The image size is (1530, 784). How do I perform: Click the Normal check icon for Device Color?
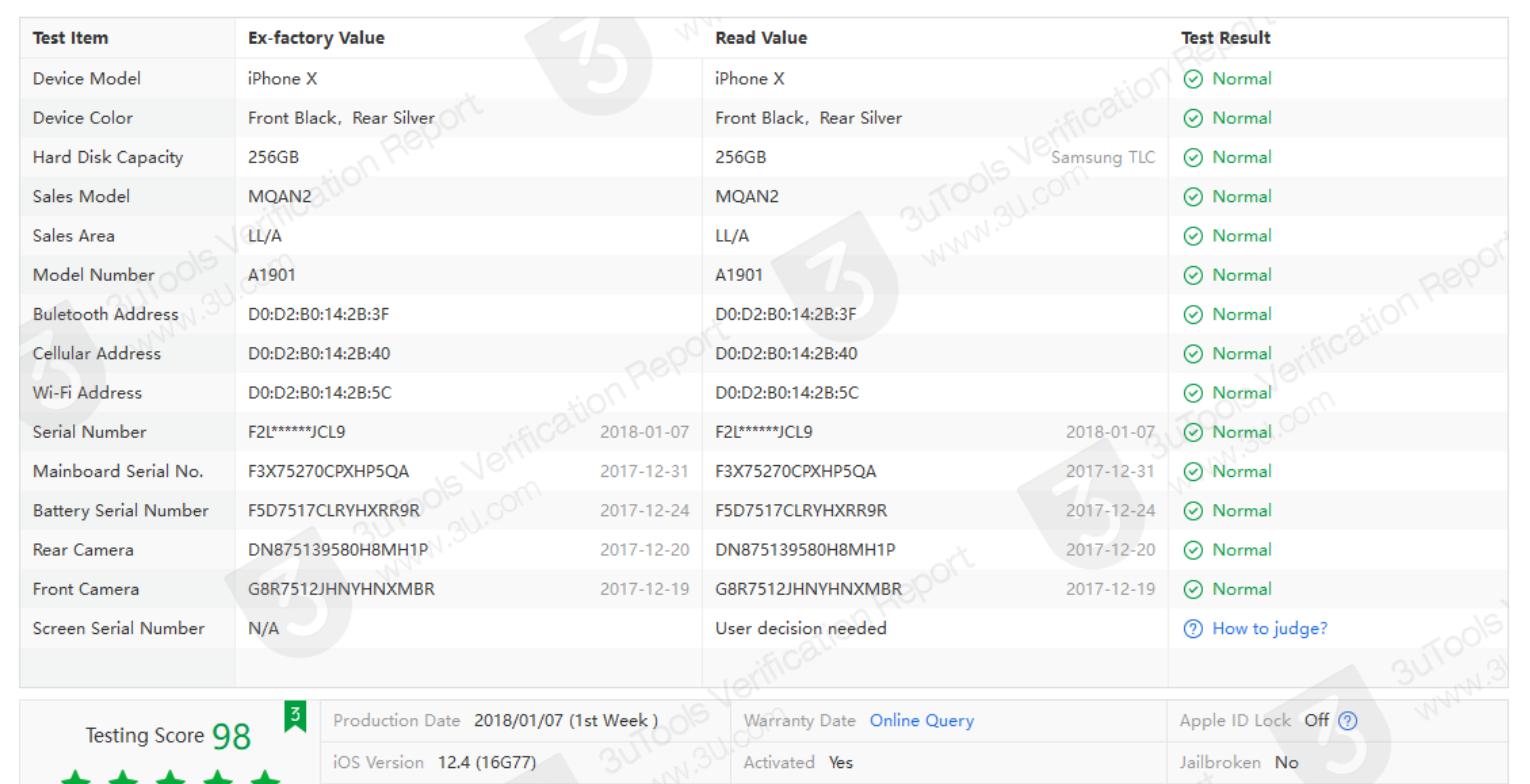coord(1192,118)
